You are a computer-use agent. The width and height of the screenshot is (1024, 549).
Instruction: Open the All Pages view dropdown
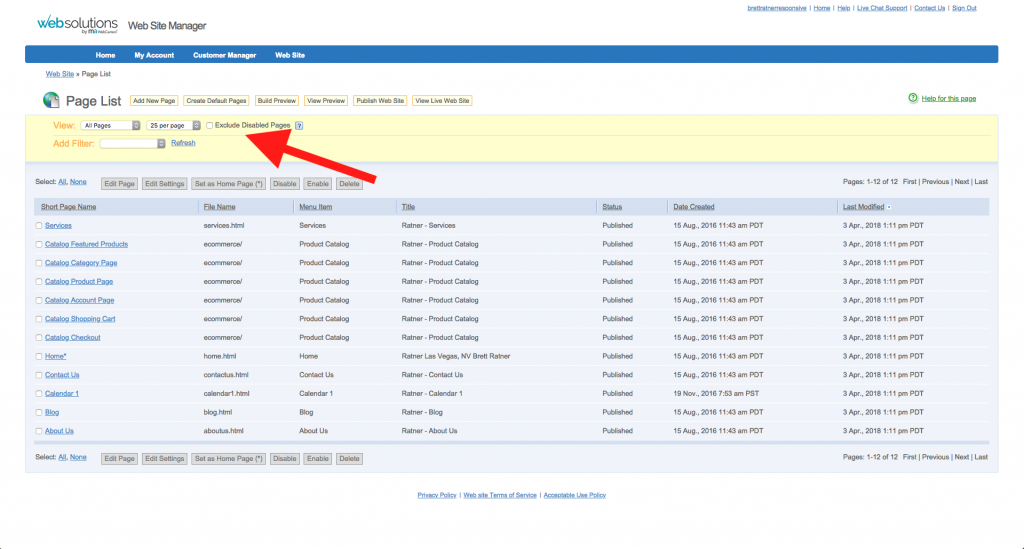110,125
